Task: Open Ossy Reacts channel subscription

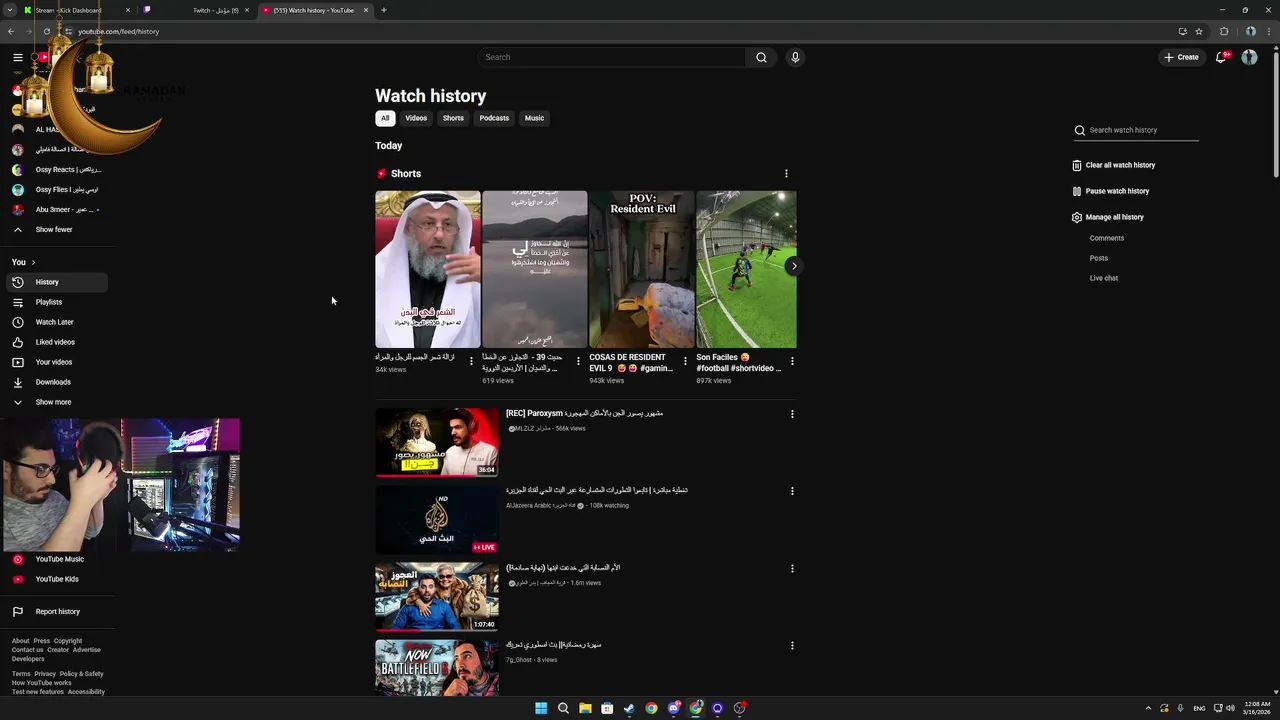Action: click(56, 170)
